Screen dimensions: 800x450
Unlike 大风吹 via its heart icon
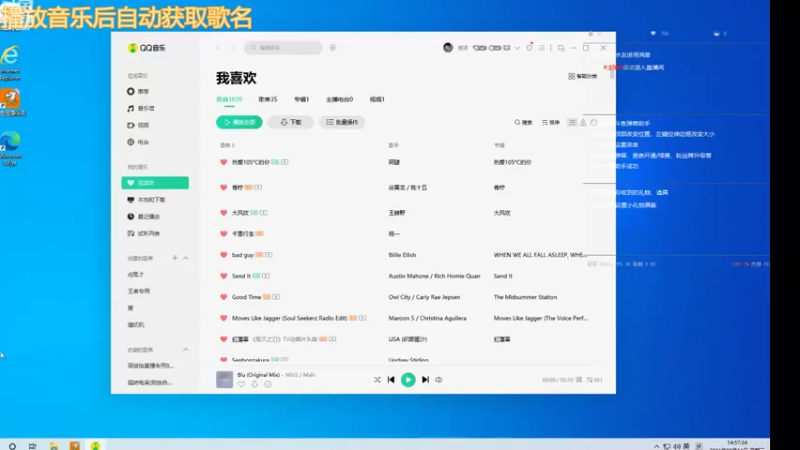[223, 213]
